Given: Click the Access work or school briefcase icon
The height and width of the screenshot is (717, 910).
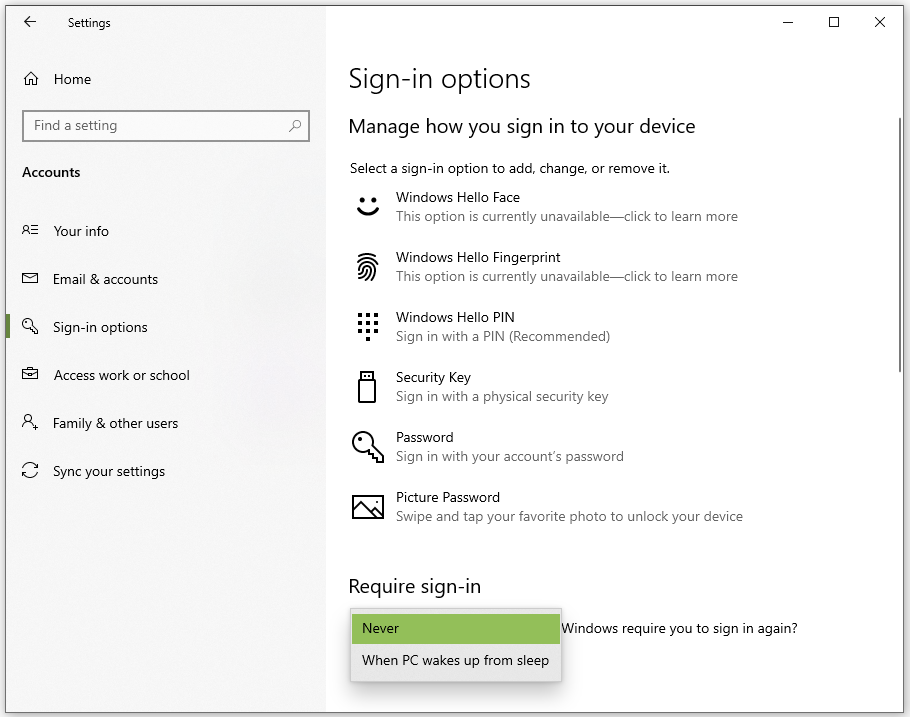Looking at the screenshot, I should click(x=30, y=374).
